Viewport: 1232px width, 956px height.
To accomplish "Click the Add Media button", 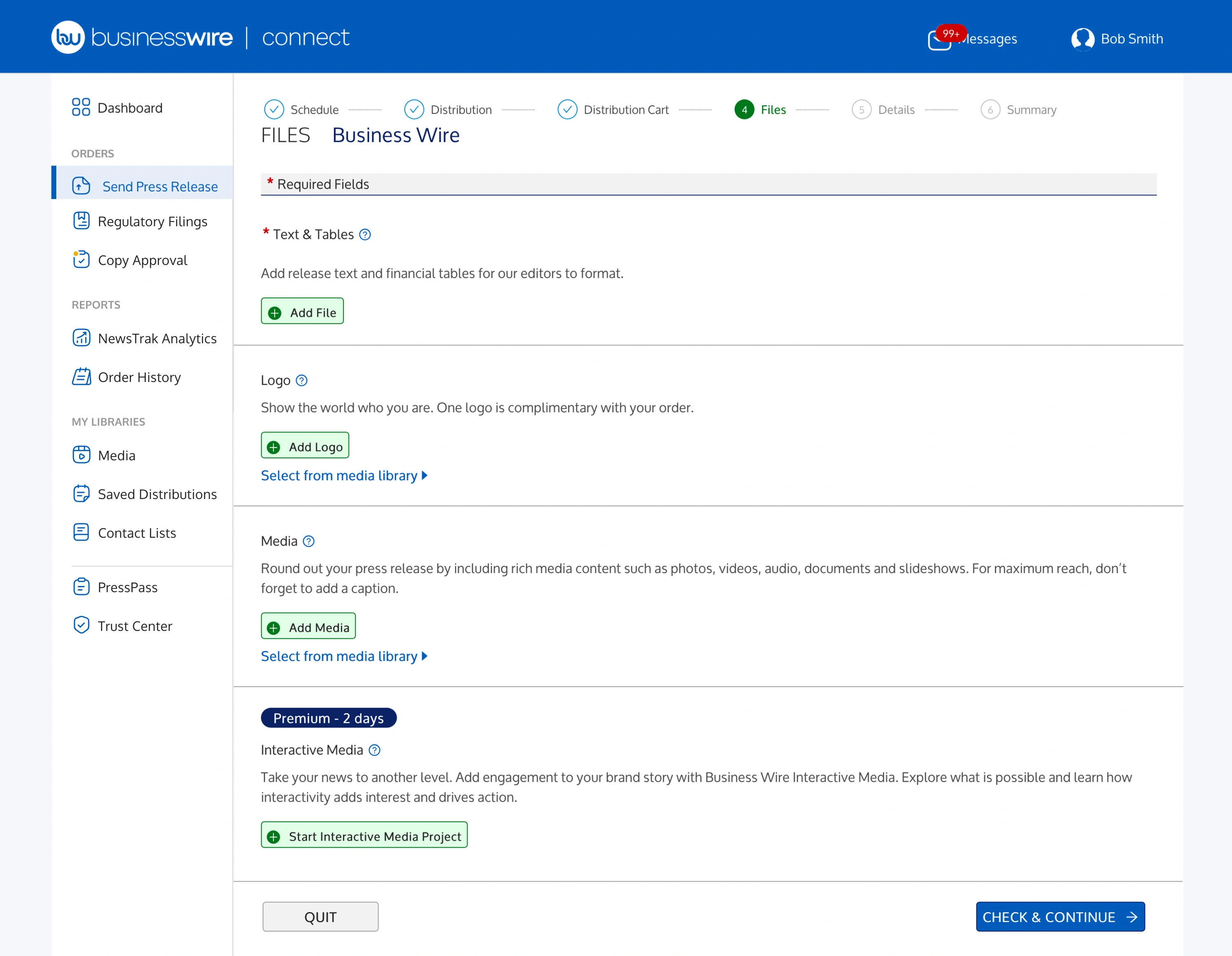I will pos(309,626).
